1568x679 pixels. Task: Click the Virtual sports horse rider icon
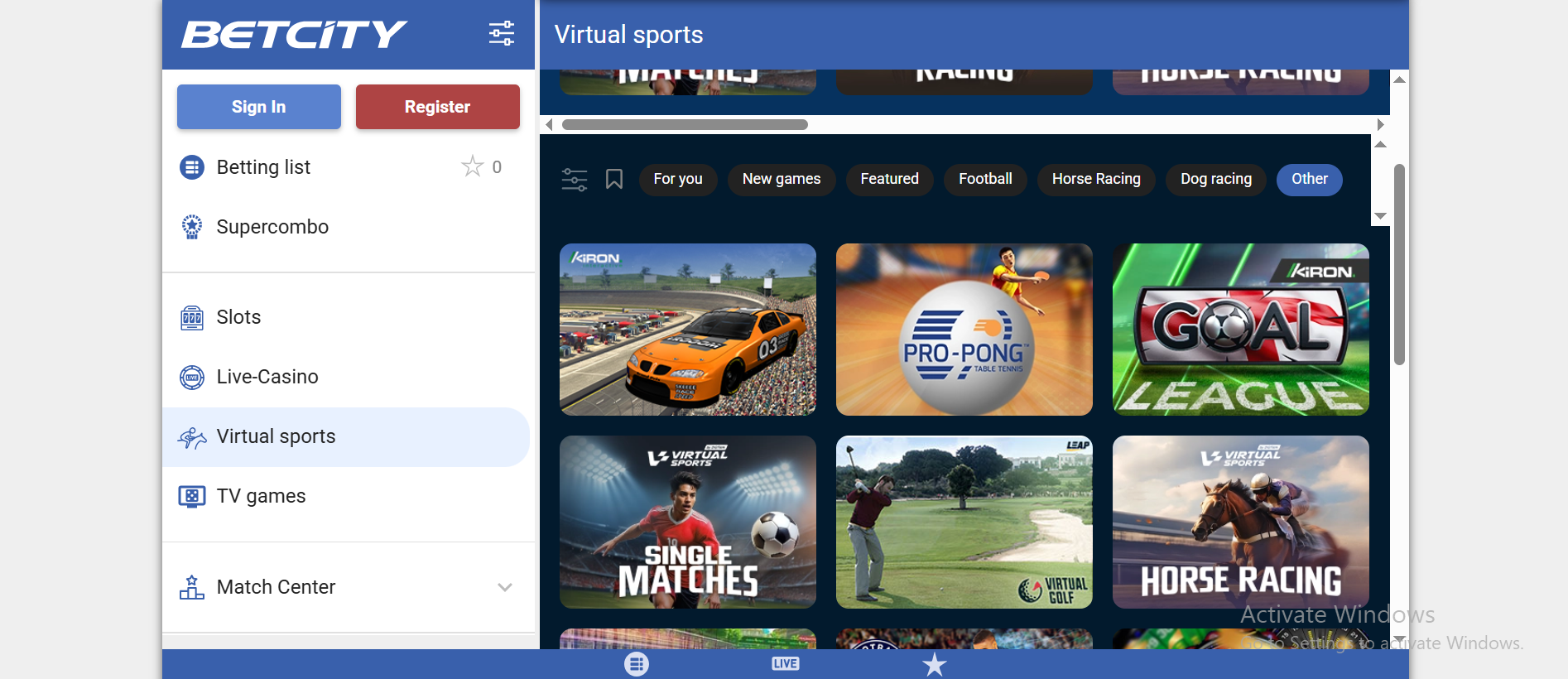click(192, 437)
